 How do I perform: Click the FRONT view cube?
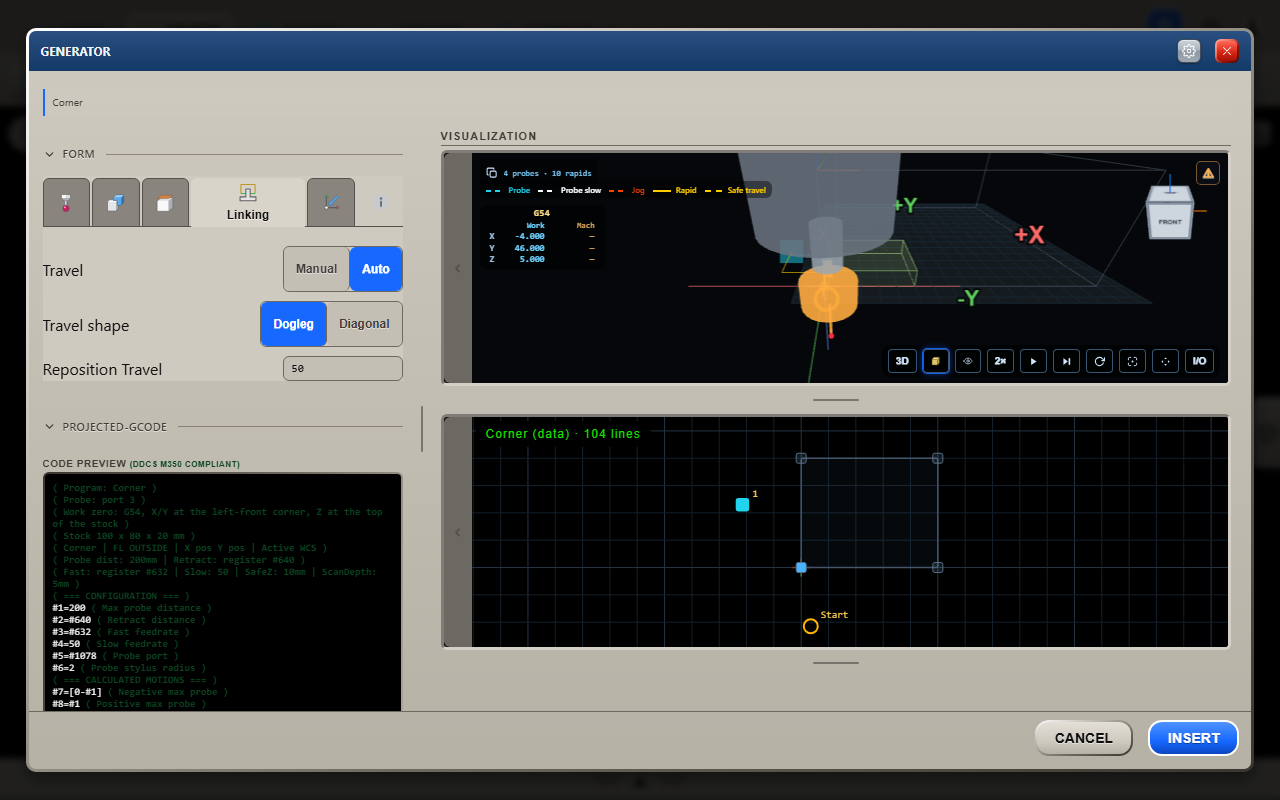click(x=1169, y=221)
